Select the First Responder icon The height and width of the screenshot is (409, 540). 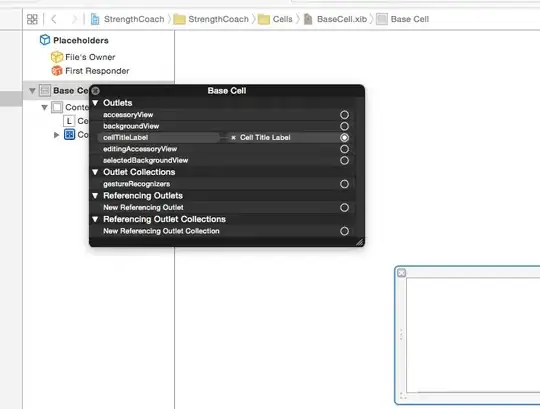(x=57, y=71)
